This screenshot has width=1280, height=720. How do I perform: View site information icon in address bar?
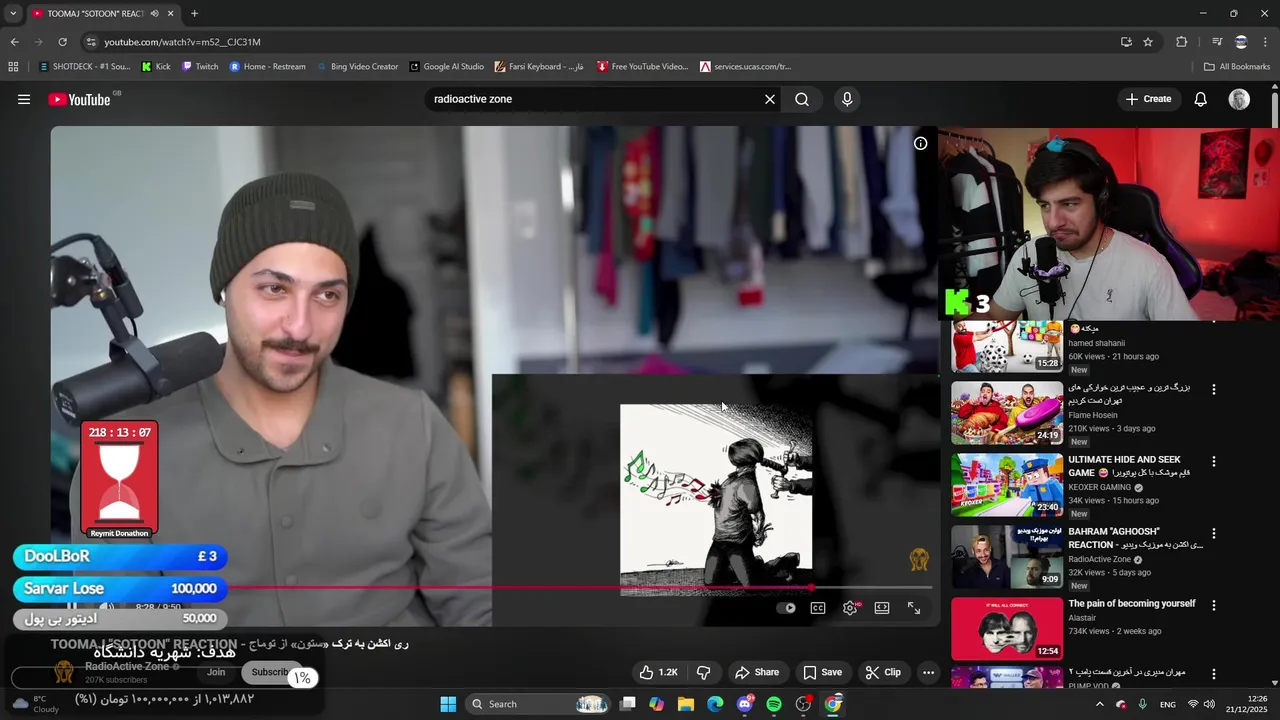pyautogui.click(x=91, y=42)
